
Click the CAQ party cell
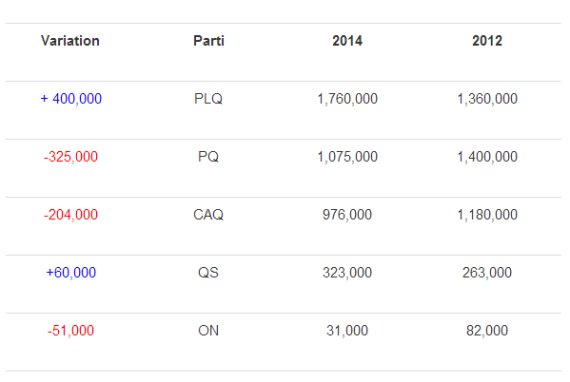click(208, 214)
